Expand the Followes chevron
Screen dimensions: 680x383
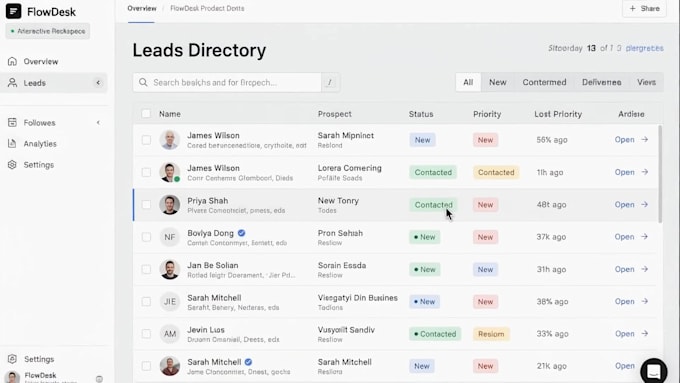98,123
